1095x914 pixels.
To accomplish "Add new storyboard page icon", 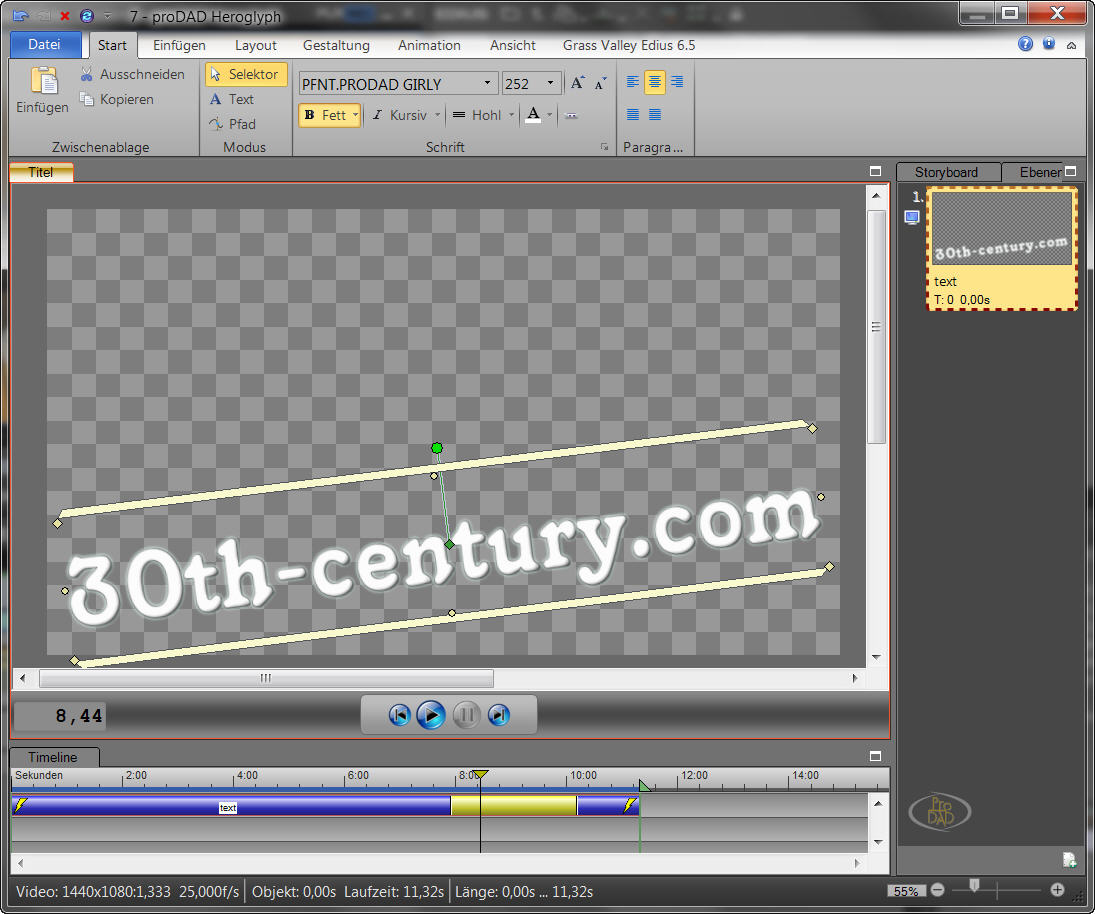I will tap(1069, 859).
